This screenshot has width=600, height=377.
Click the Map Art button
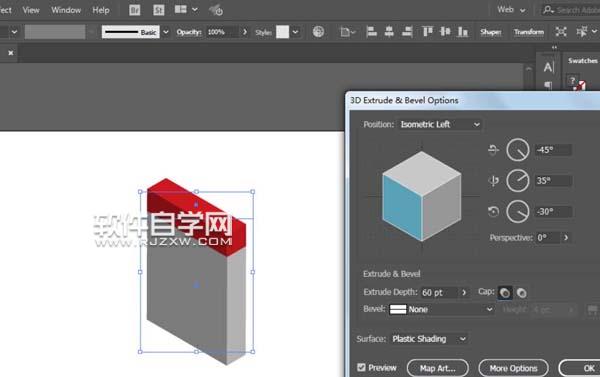437,368
